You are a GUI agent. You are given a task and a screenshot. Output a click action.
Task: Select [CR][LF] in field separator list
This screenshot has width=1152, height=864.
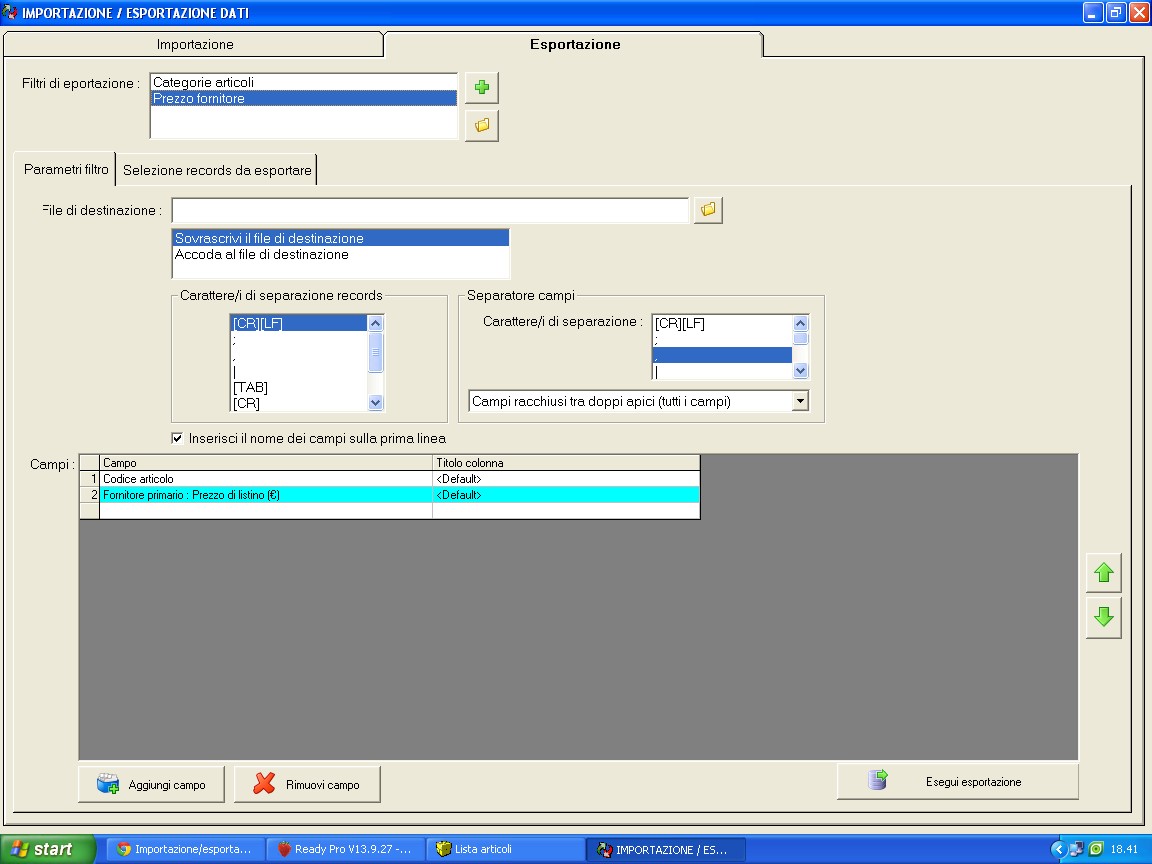722,323
